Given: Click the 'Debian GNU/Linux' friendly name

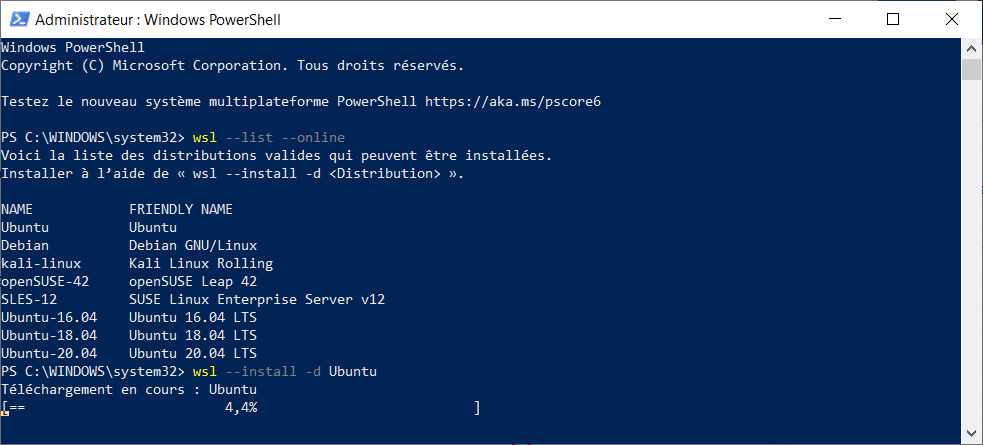Looking at the screenshot, I should click(193, 245).
